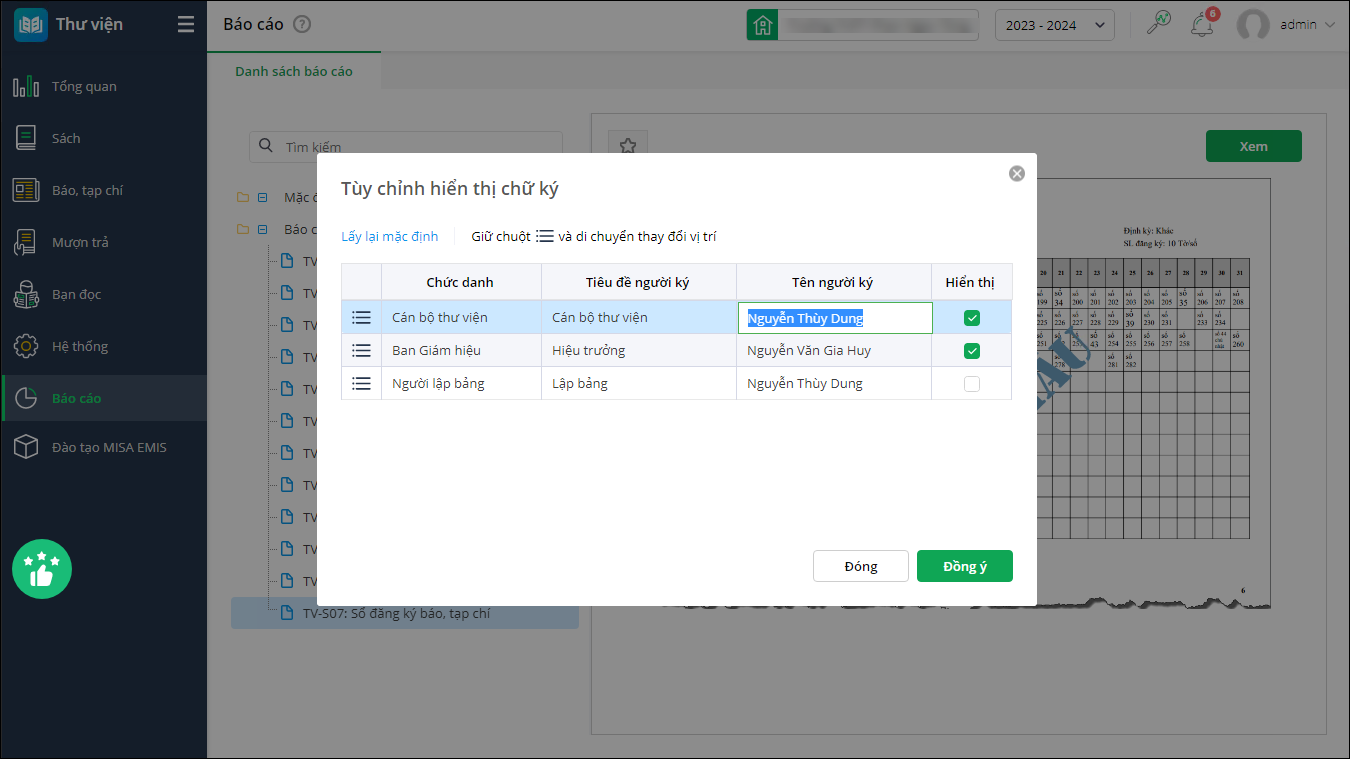Go to Bạn đọc in sidebar
Viewport: 1350px width, 759px height.
[76, 295]
